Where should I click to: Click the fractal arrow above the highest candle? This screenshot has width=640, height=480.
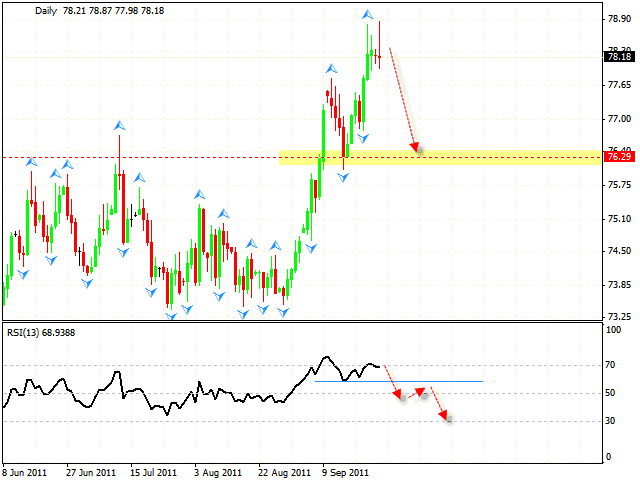pyautogui.click(x=368, y=14)
